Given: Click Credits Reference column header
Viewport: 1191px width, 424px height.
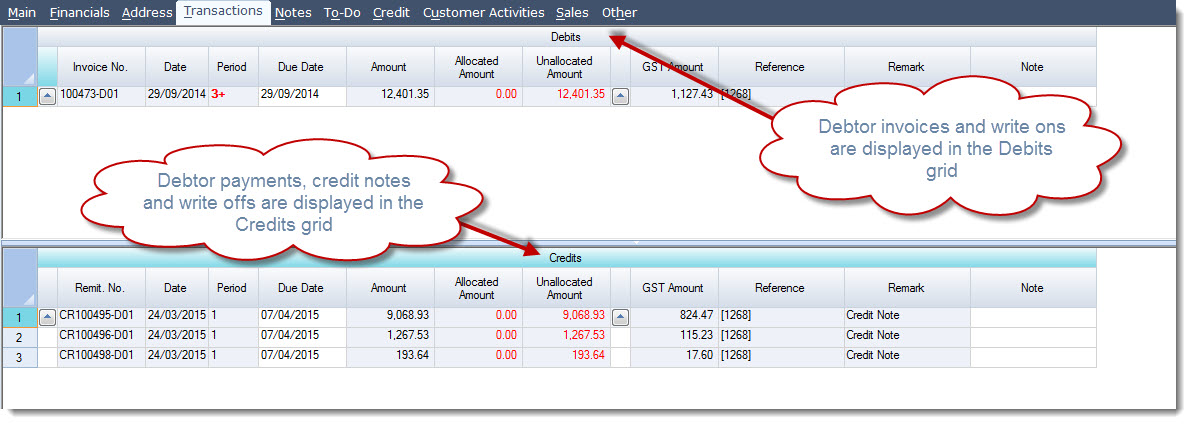Looking at the screenshot, I should point(780,288).
